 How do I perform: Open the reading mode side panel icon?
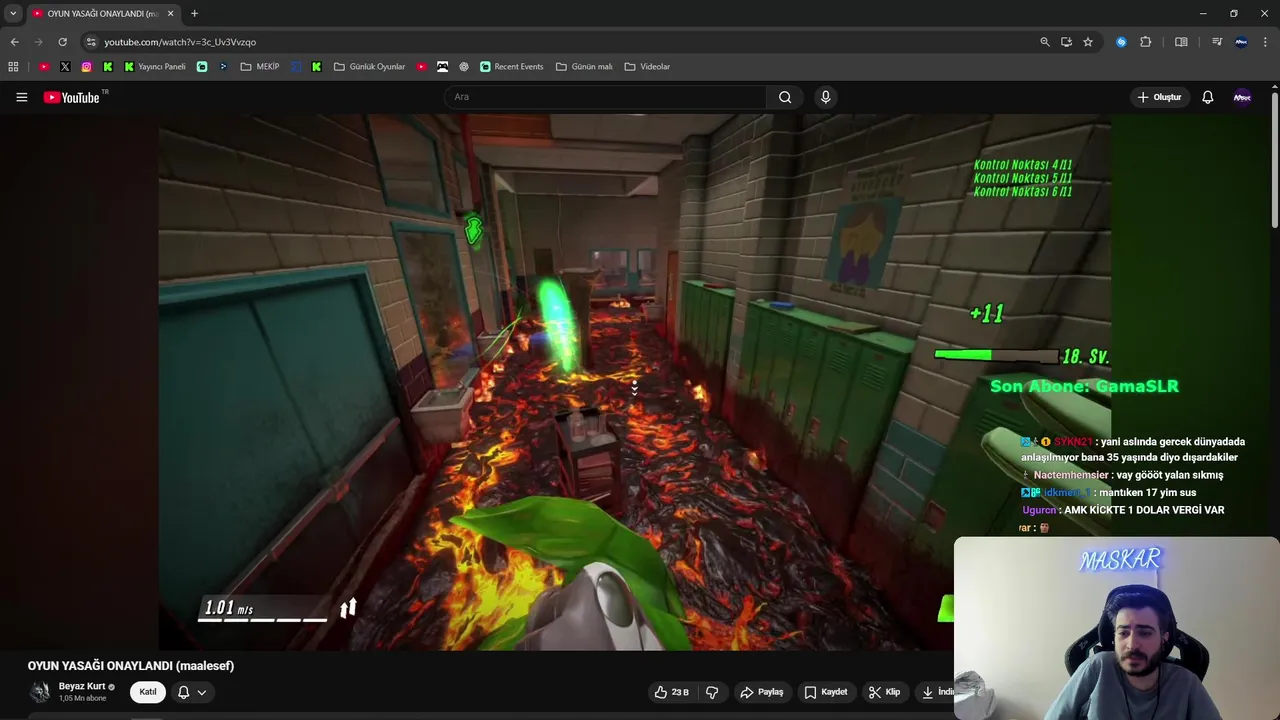(1181, 42)
